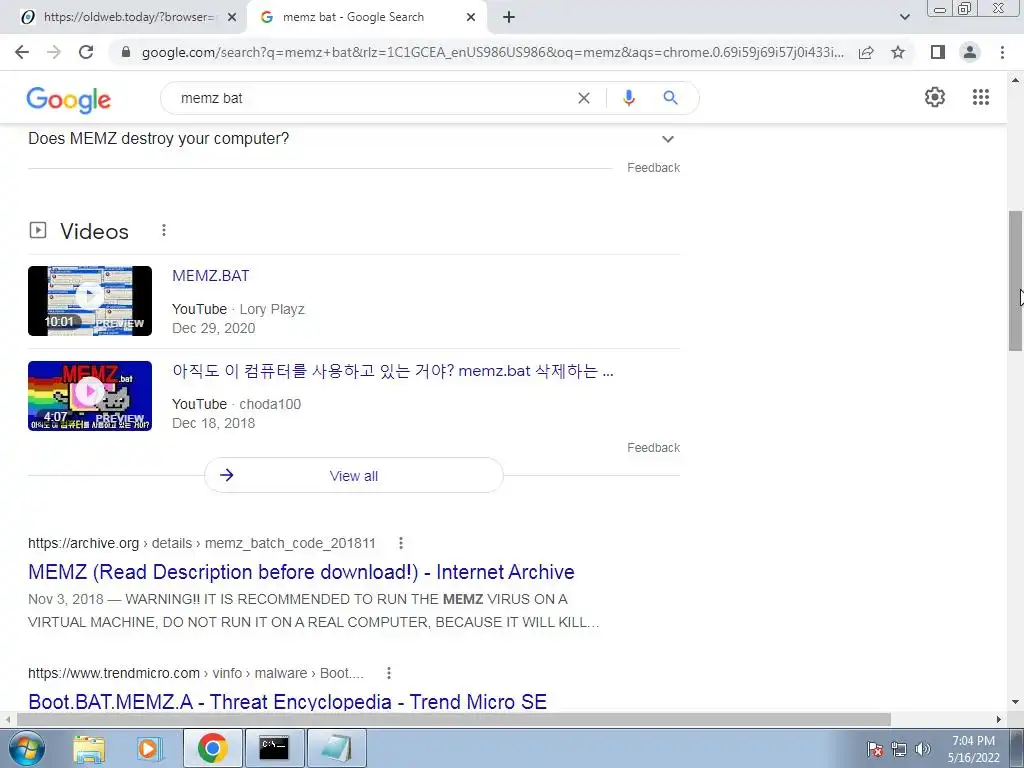
Task: Click the share page icon in address bar
Action: (x=866, y=52)
